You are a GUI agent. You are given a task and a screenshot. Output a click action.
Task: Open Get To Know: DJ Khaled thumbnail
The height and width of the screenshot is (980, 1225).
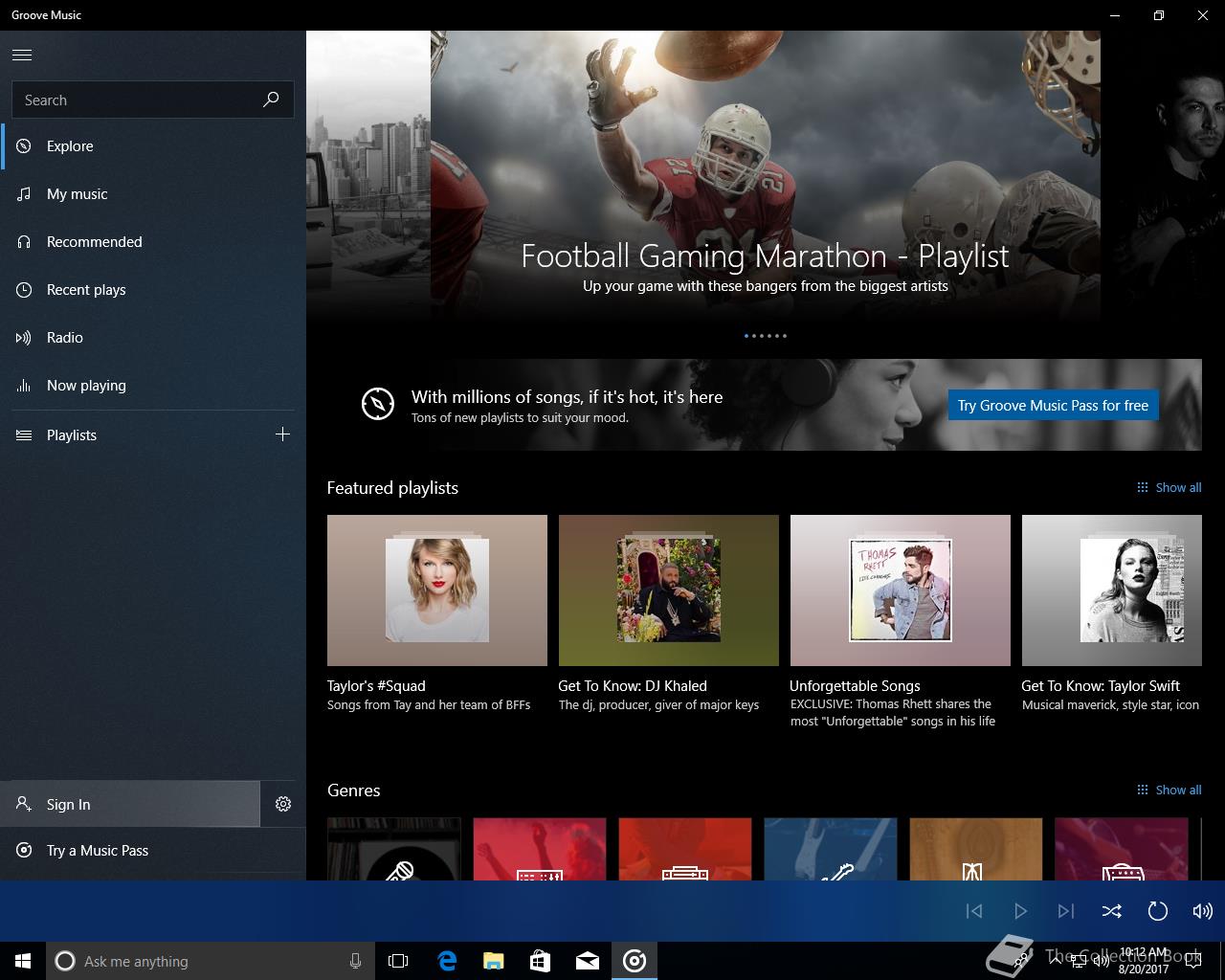(x=669, y=590)
